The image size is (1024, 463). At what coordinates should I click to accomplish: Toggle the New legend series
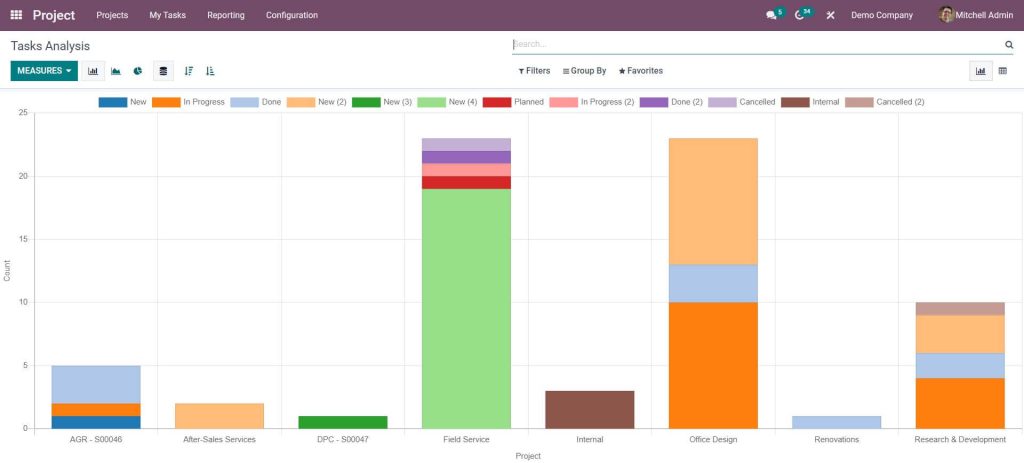coord(123,102)
